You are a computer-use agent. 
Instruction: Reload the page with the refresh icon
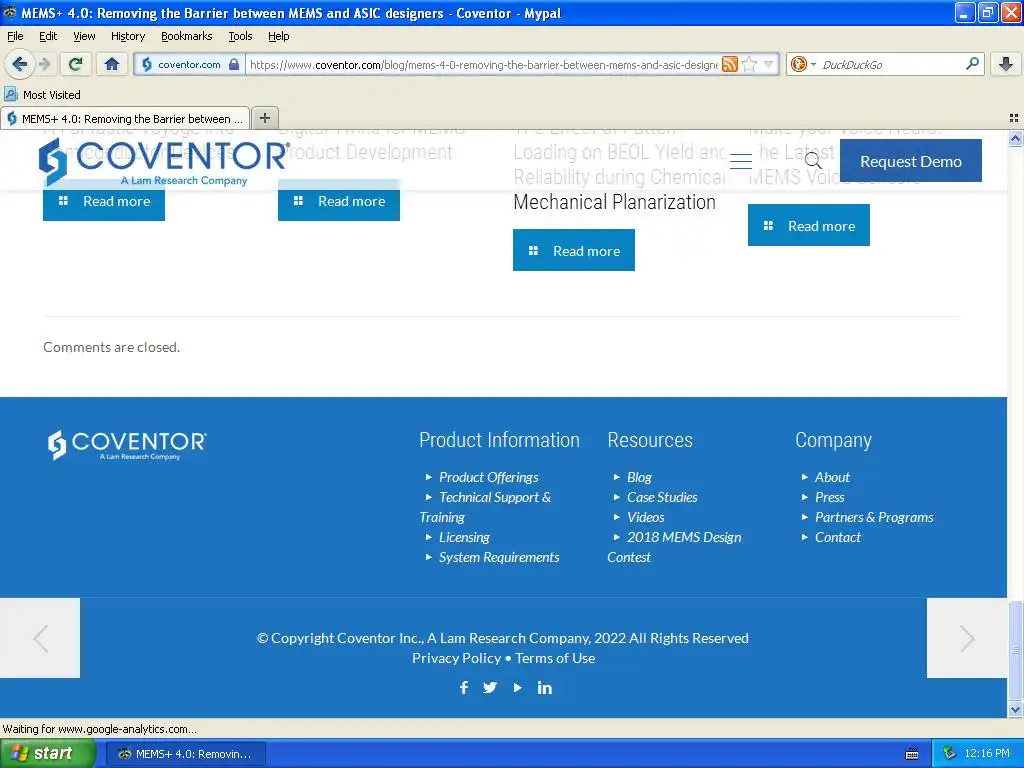point(76,64)
